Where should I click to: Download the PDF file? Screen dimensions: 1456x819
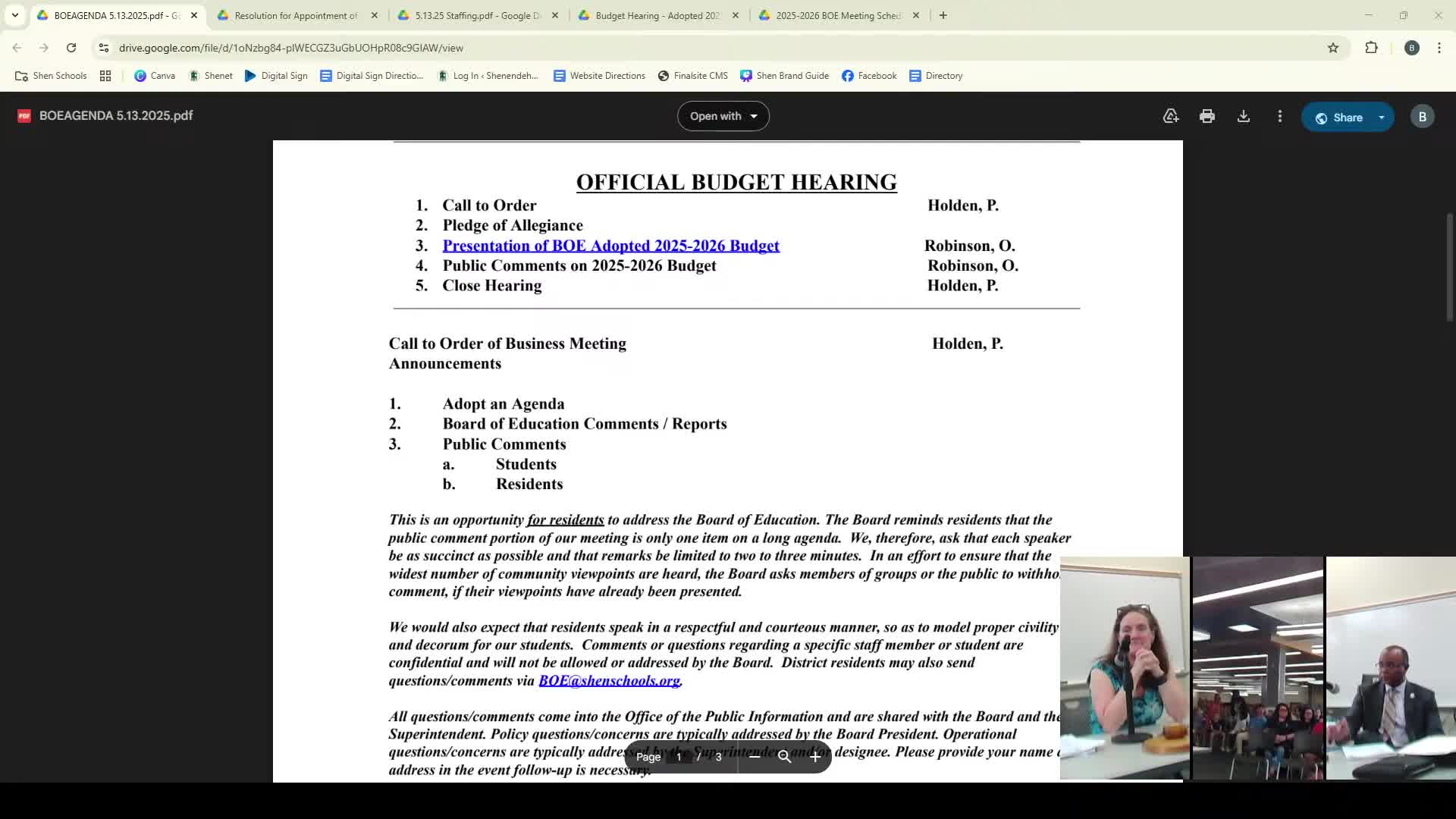[x=1244, y=116]
